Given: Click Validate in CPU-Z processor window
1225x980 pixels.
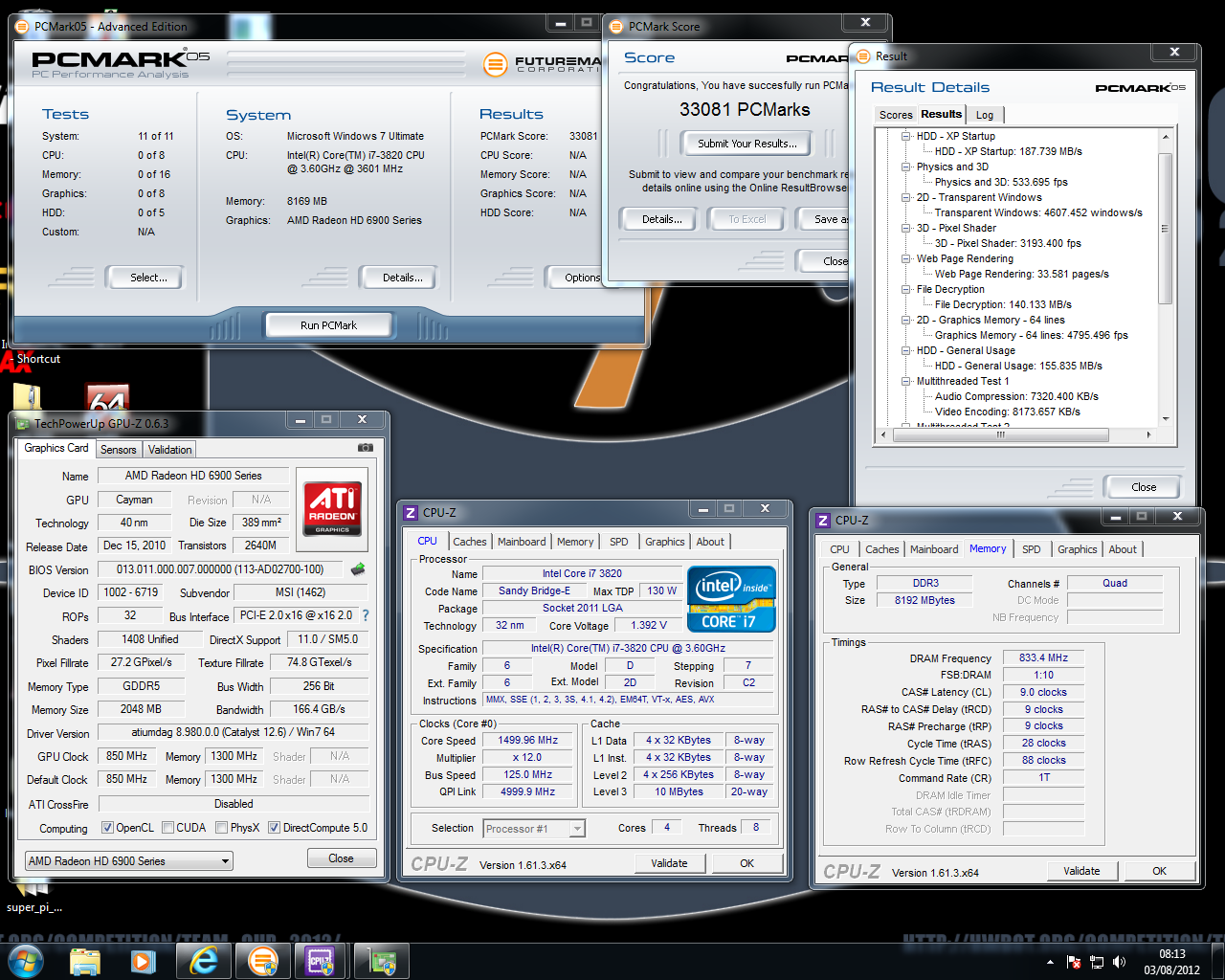Looking at the screenshot, I should pos(669,863).
